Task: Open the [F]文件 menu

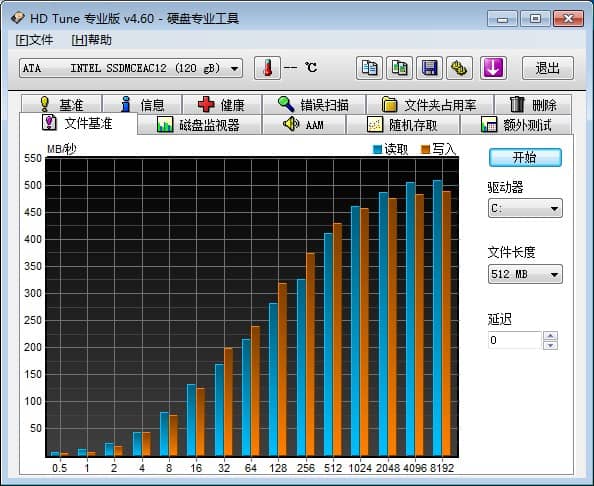Action: point(34,40)
